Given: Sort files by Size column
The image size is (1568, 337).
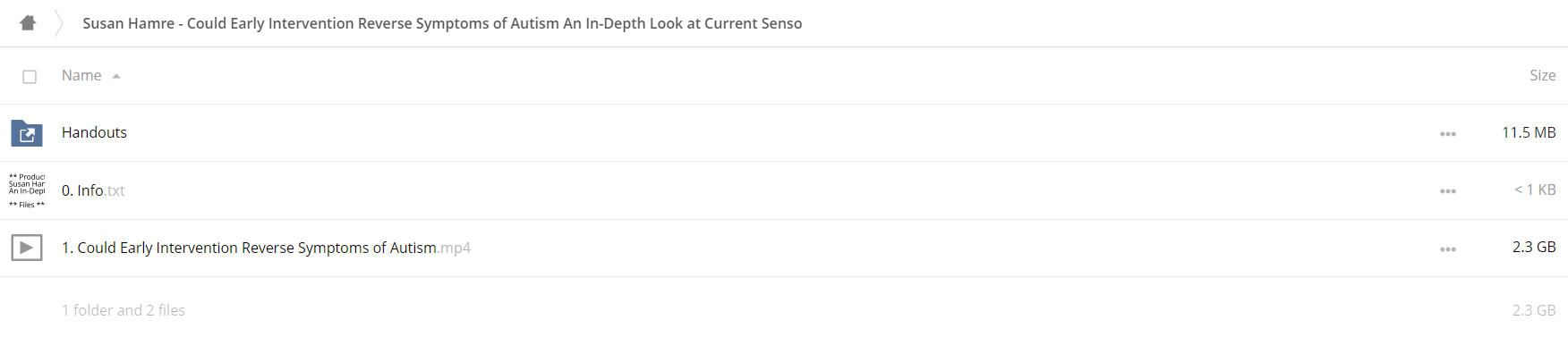Looking at the screenshot, I should 1542,76.
